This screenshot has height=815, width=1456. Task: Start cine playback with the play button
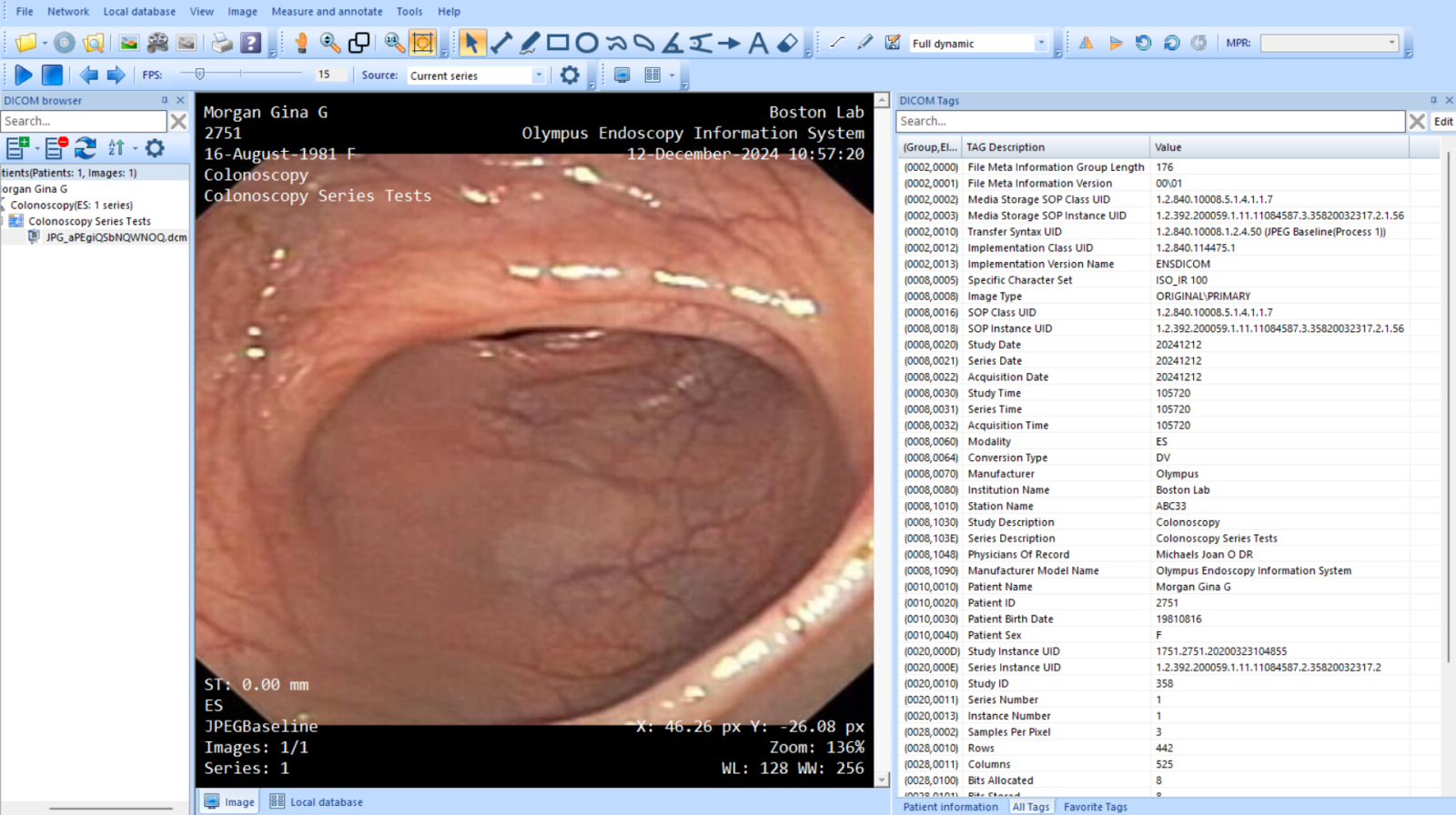point(24,75)
